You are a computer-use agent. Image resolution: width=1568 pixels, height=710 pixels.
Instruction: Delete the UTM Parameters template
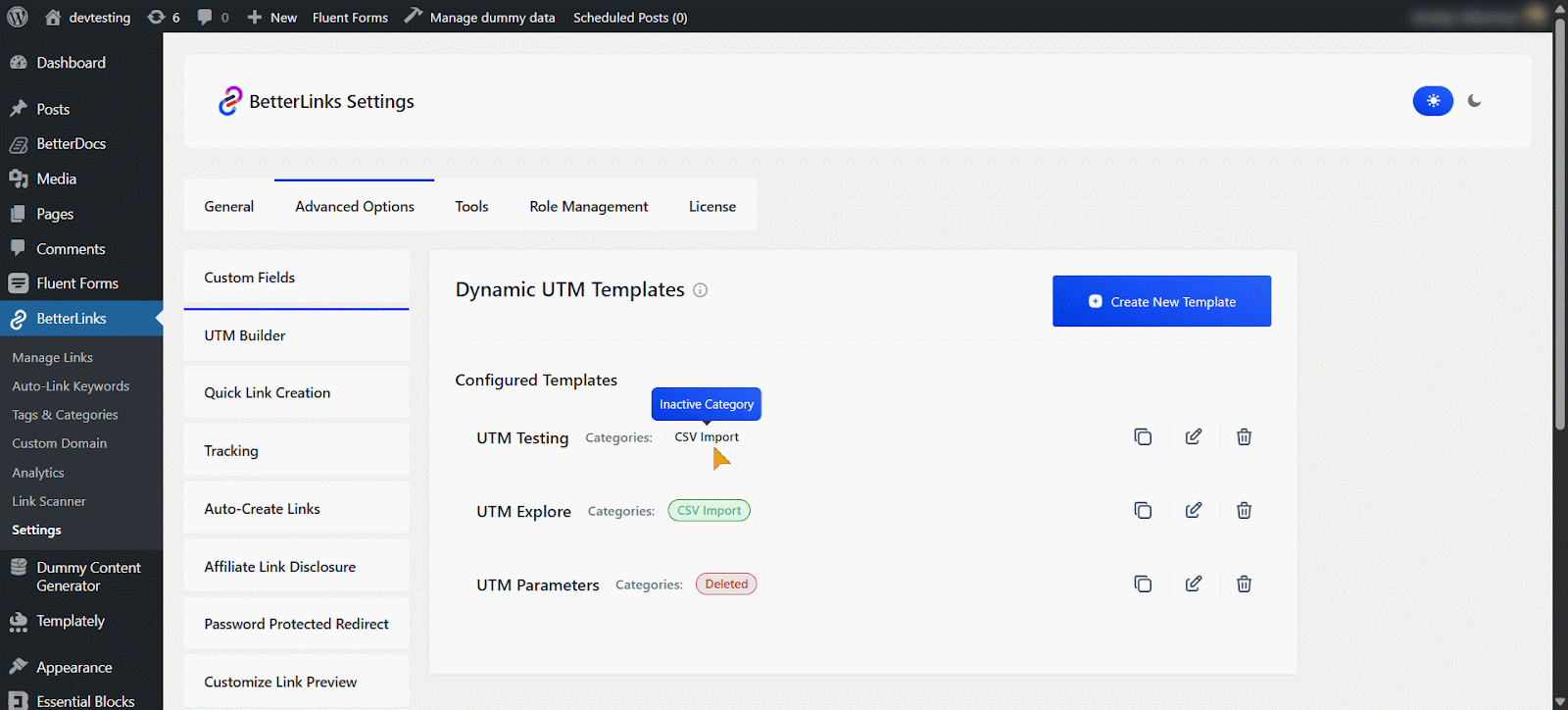(x=1244, y=584)
